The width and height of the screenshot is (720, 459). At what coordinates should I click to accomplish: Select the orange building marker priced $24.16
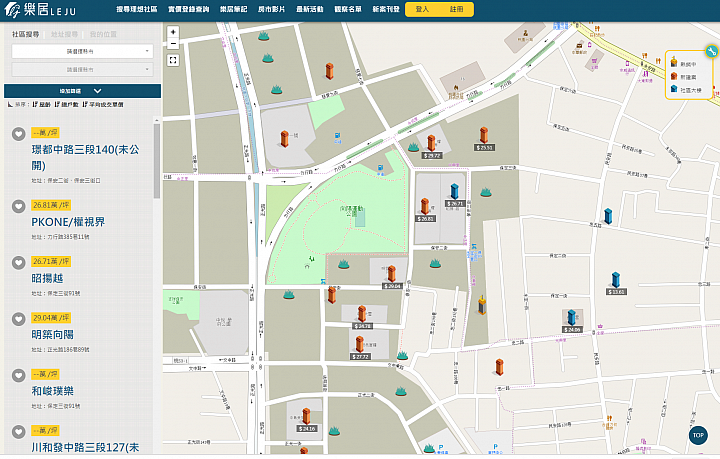click(306, 416)
